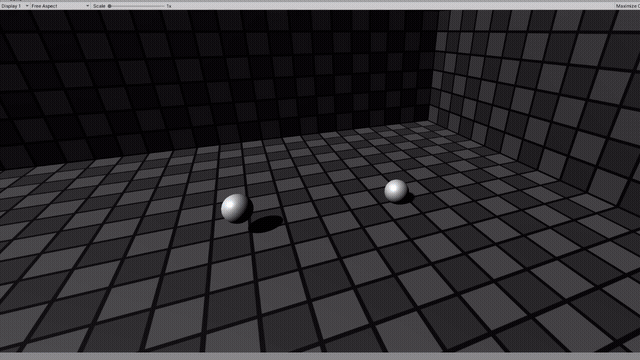Viewport: 640px width, 360px height.
Task: Click the corner where both walls meet the floor
Action: 428,120
